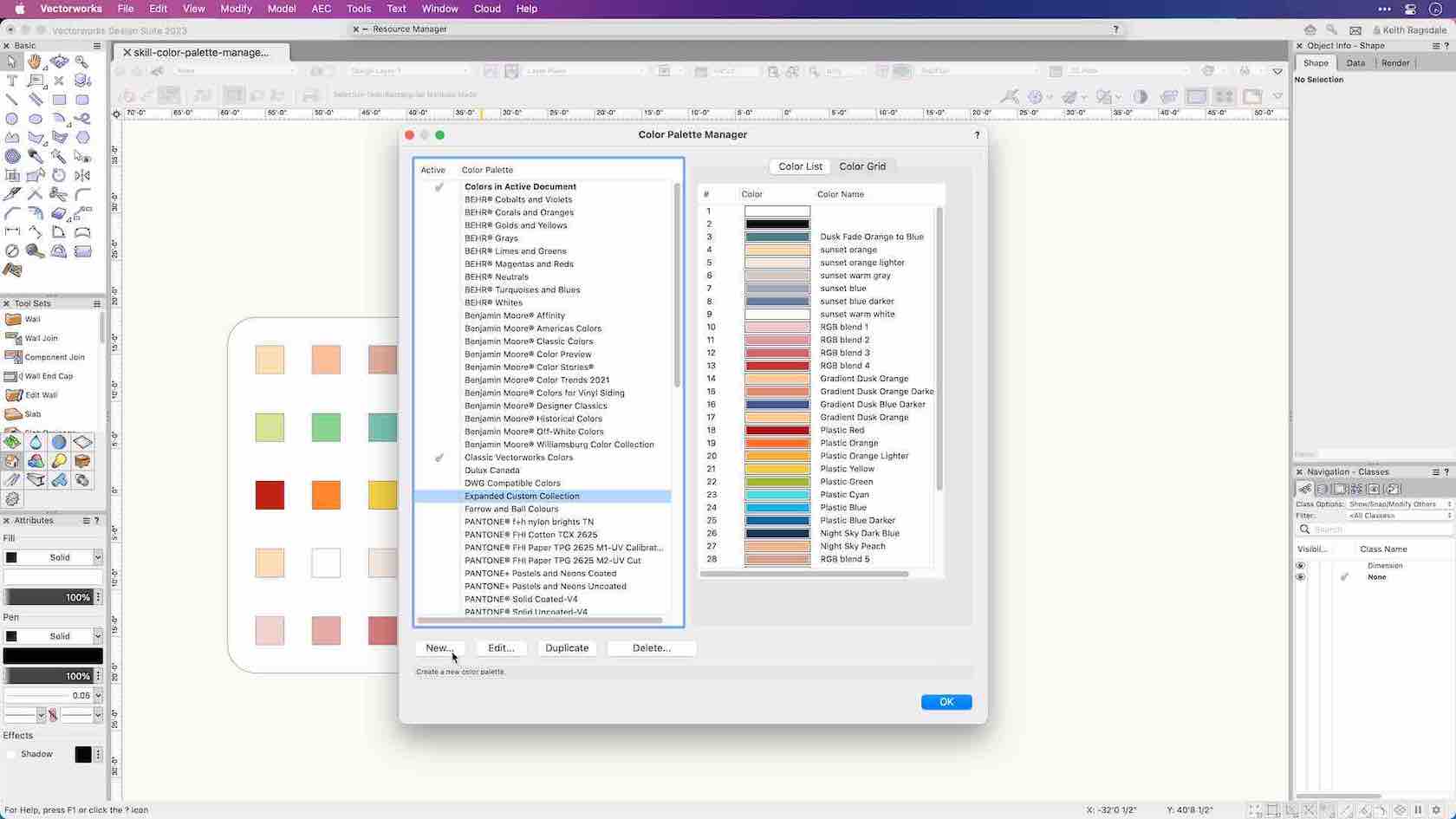This screenshot has height=819, width=1456.
Task: Open the Modify menu
Action: coord(236,9)
